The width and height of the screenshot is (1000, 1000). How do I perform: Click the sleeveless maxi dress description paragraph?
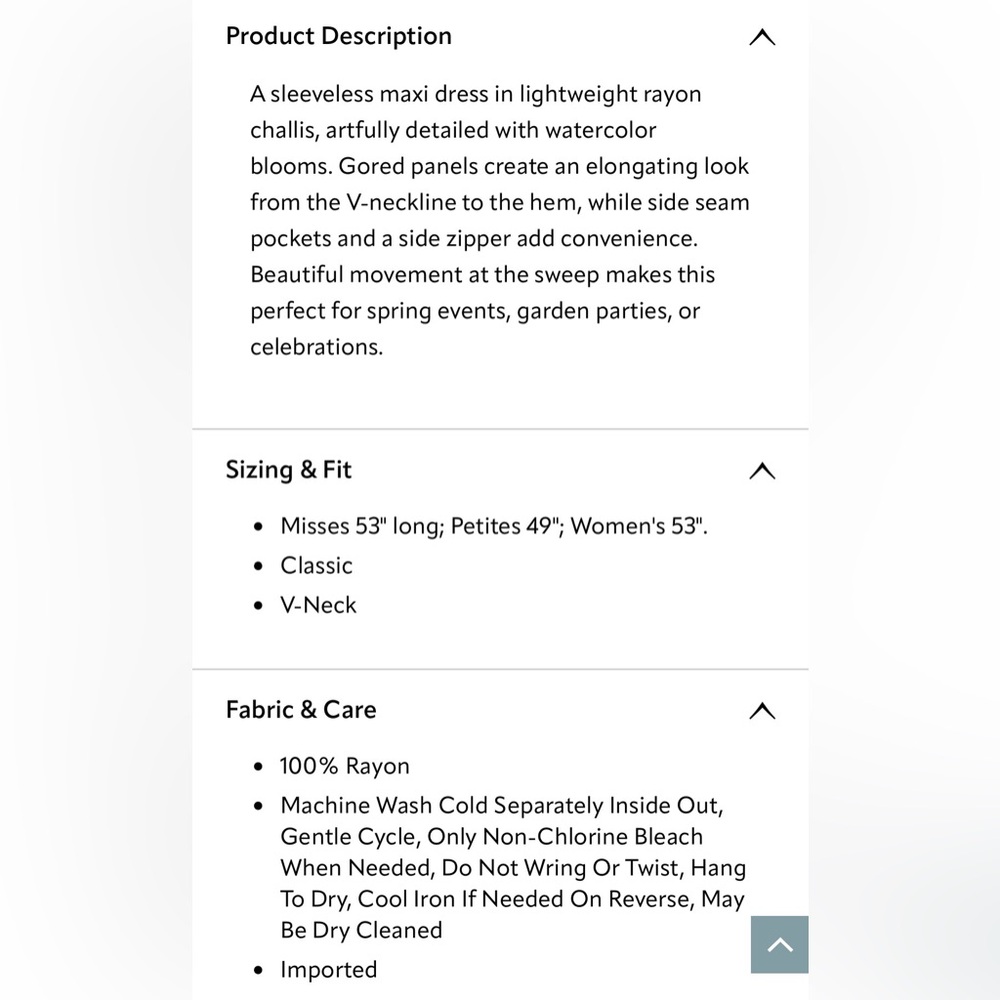pyautogui.click(x=499, y=220)
